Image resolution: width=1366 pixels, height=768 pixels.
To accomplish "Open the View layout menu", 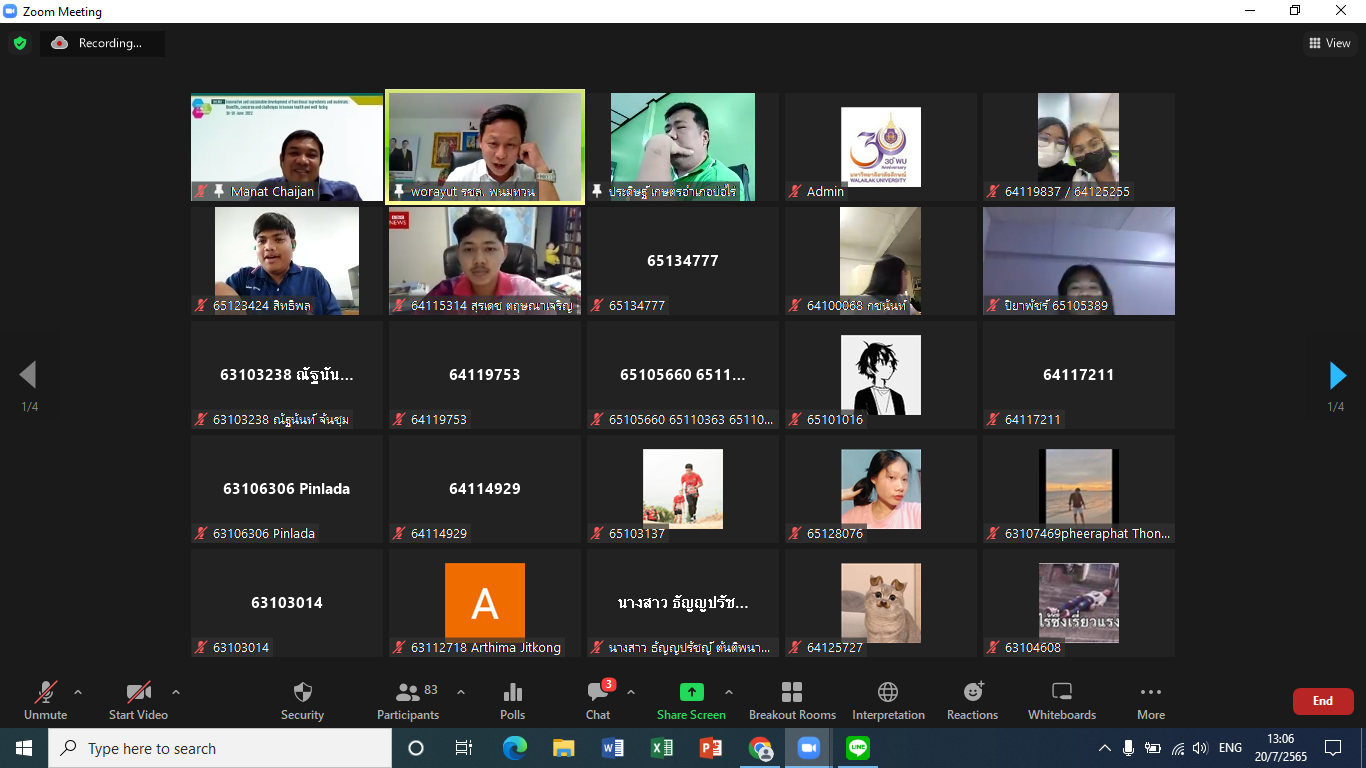I will (x=1330, y=43).
